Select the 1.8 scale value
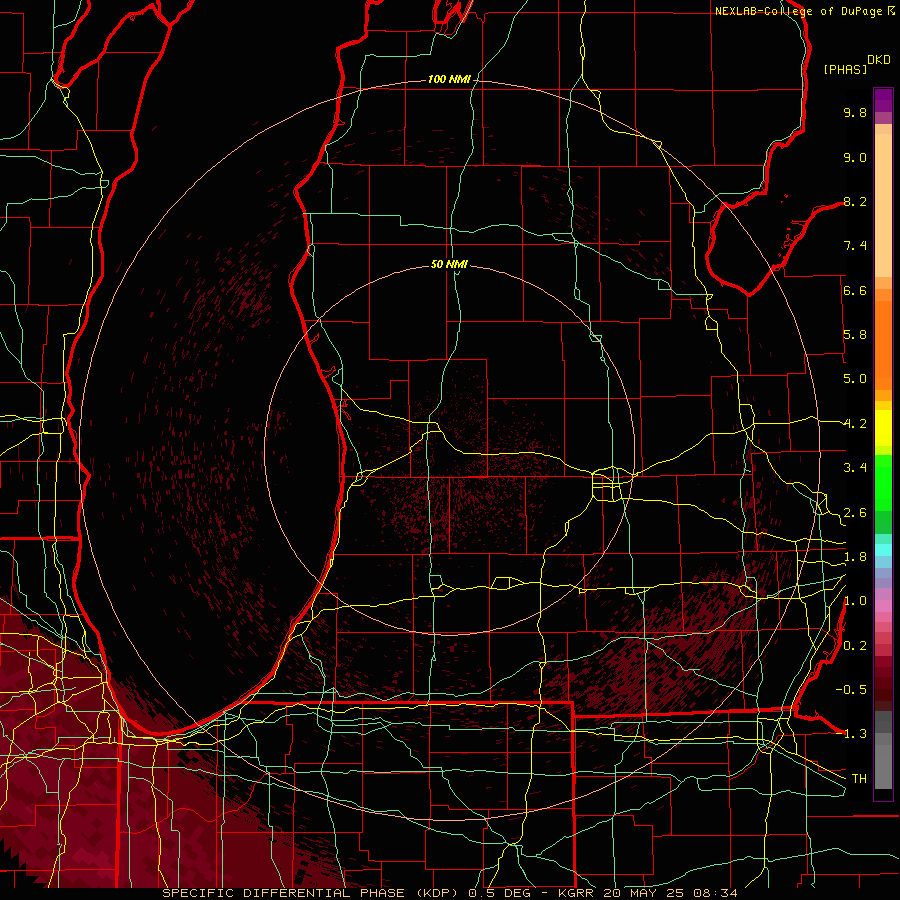This screenshot has width=900, height=900. point(855,557)
